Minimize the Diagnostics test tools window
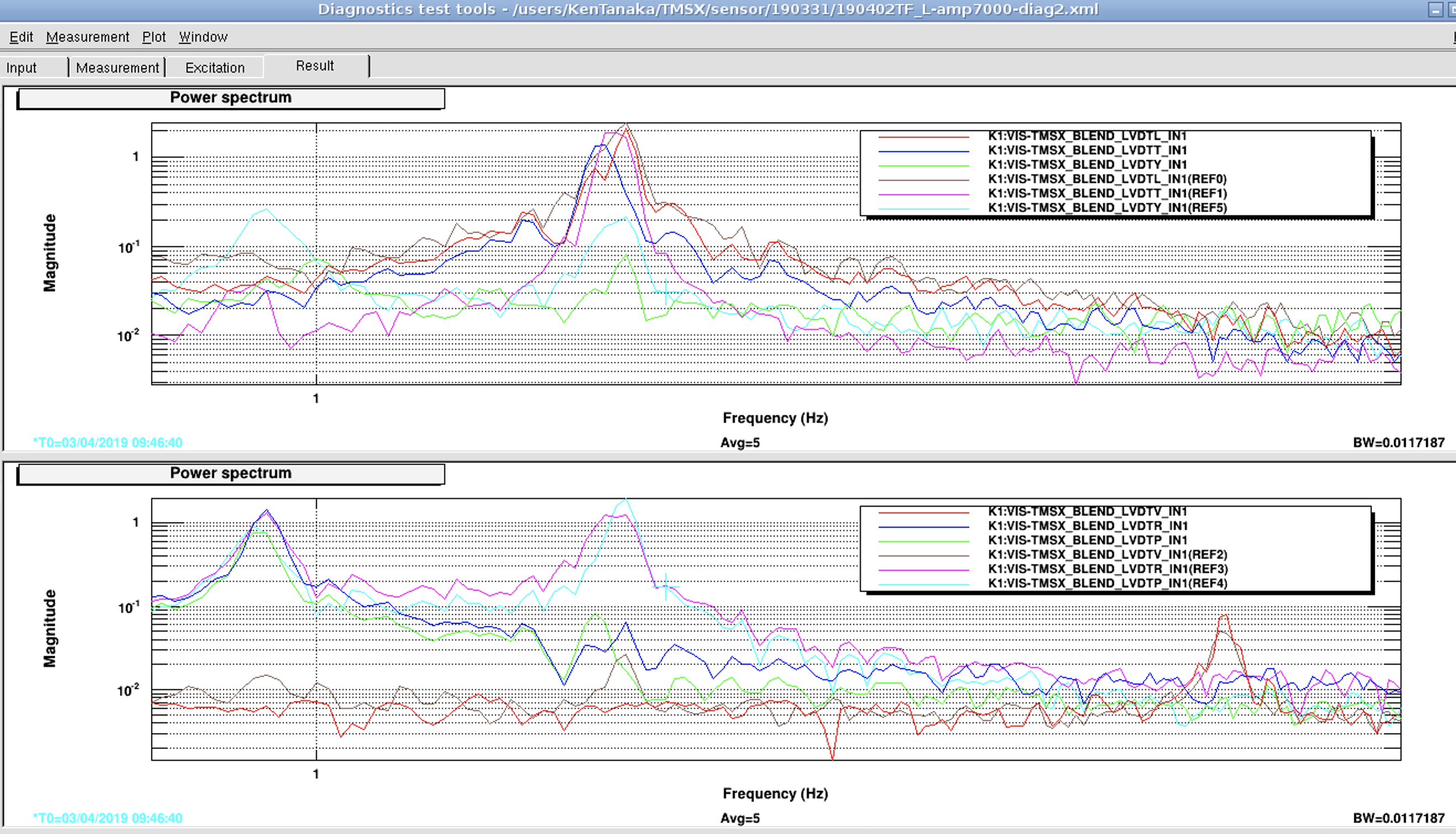The width and height of the screenshot is (1456, 834). point(1435,10)
